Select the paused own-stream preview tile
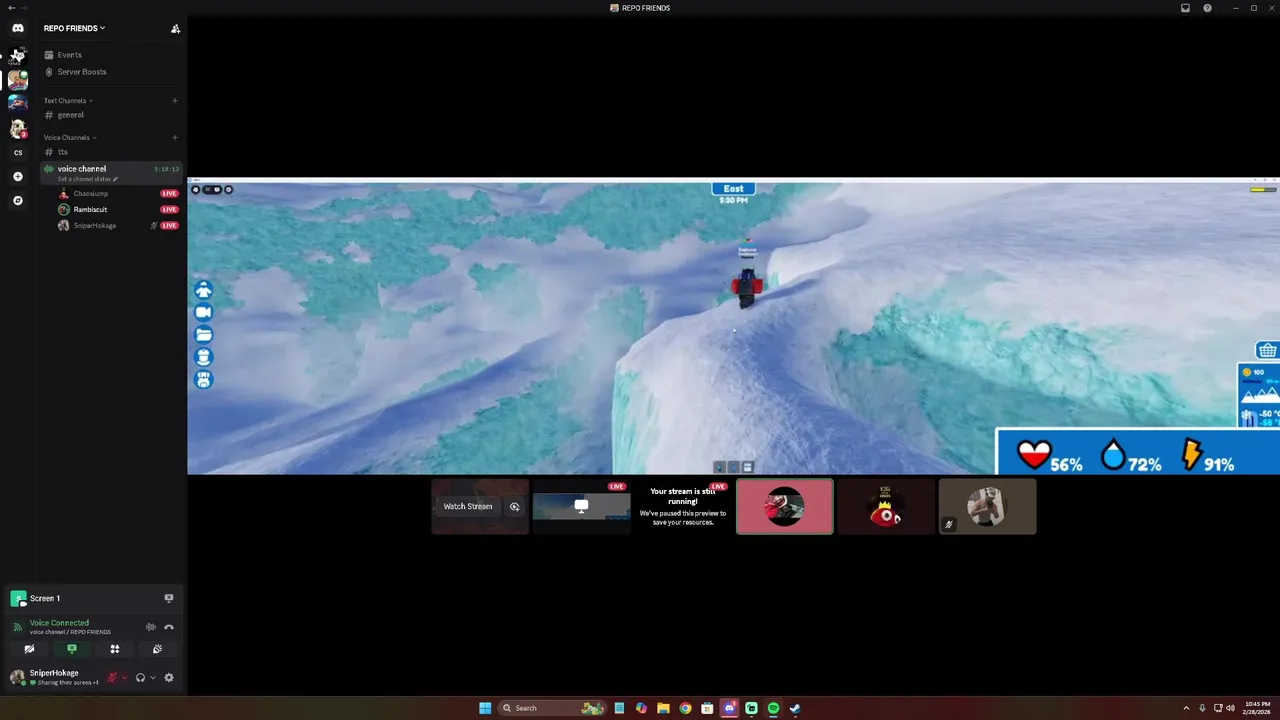Viewport: 1280px width, 720px height. click(x=683, y=507)
